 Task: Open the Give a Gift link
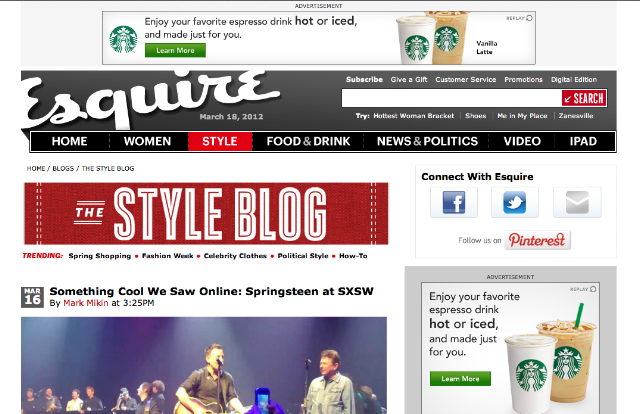409,80
